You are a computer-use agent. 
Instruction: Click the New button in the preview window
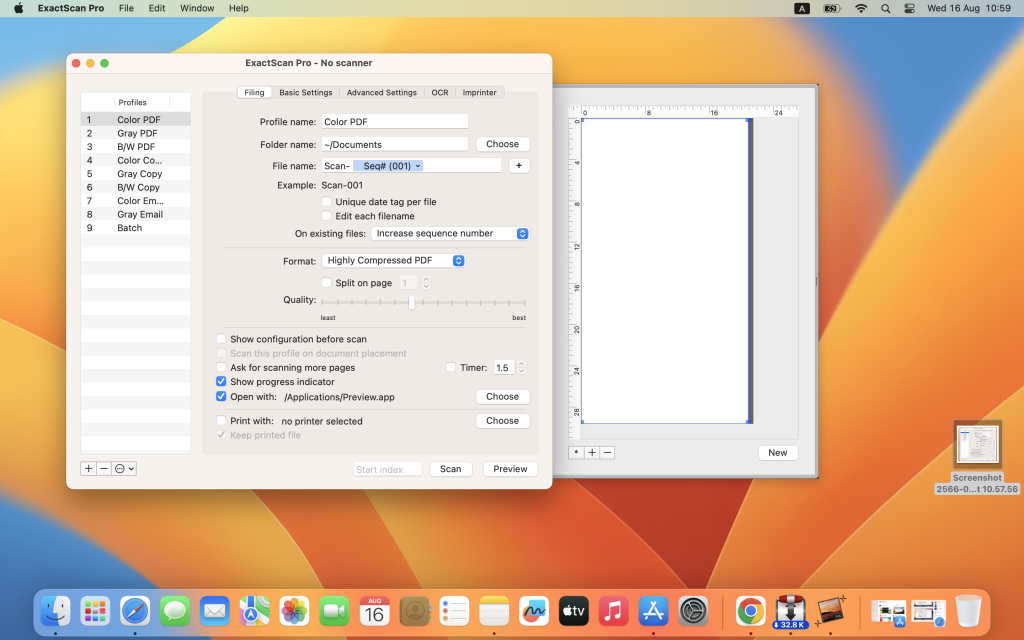[777, 453]
